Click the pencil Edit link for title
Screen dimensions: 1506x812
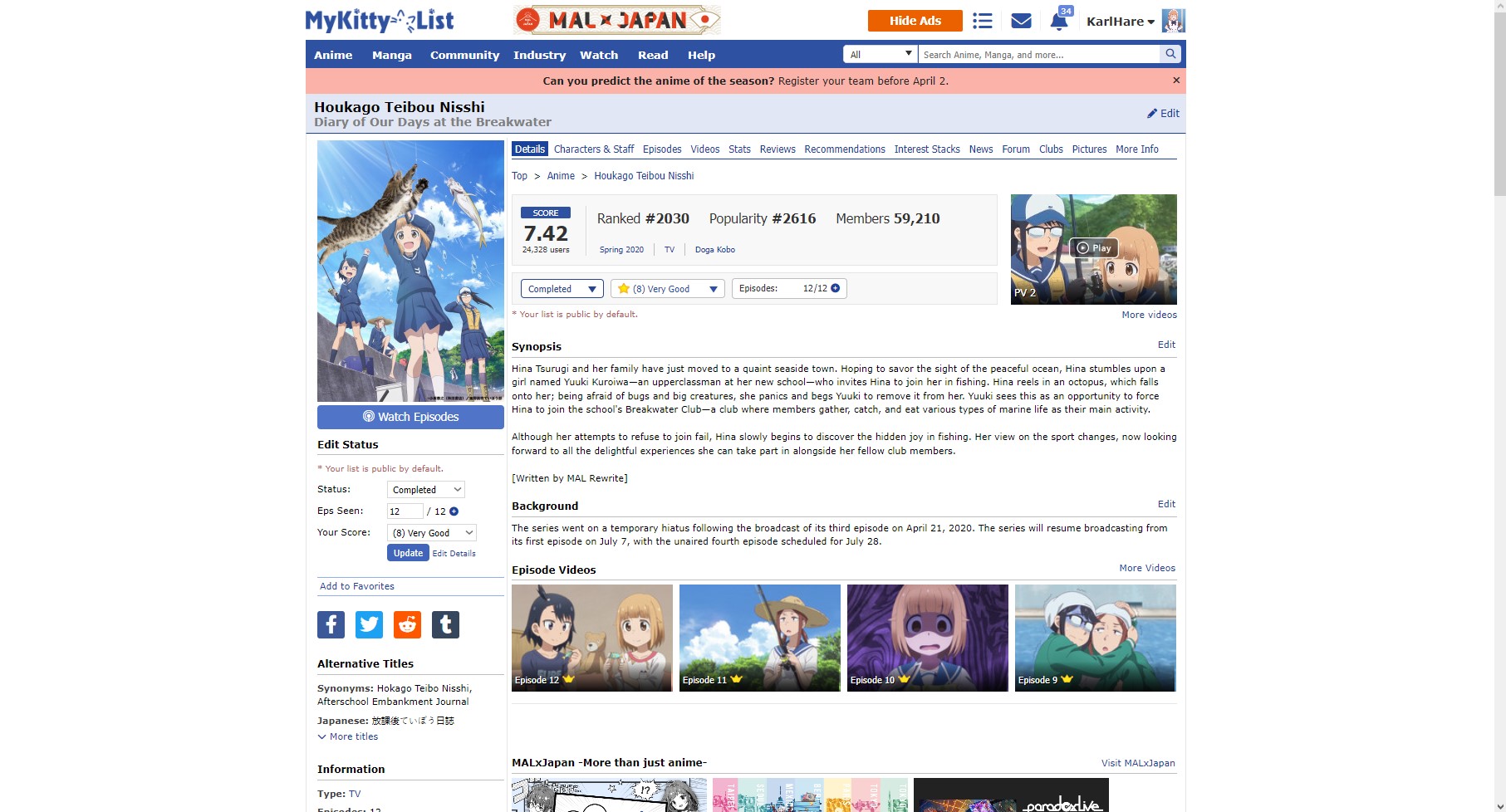[x=1163, y=113]
